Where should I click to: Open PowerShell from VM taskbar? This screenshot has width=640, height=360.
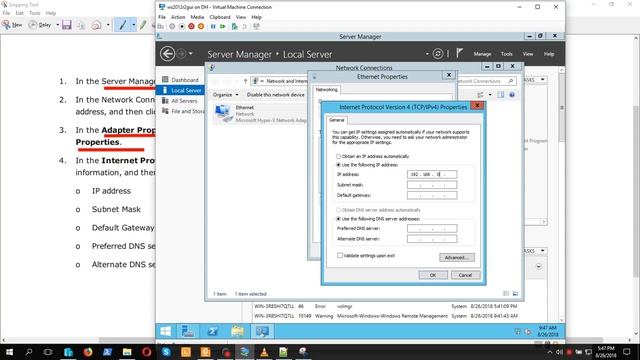coord(212,331)
